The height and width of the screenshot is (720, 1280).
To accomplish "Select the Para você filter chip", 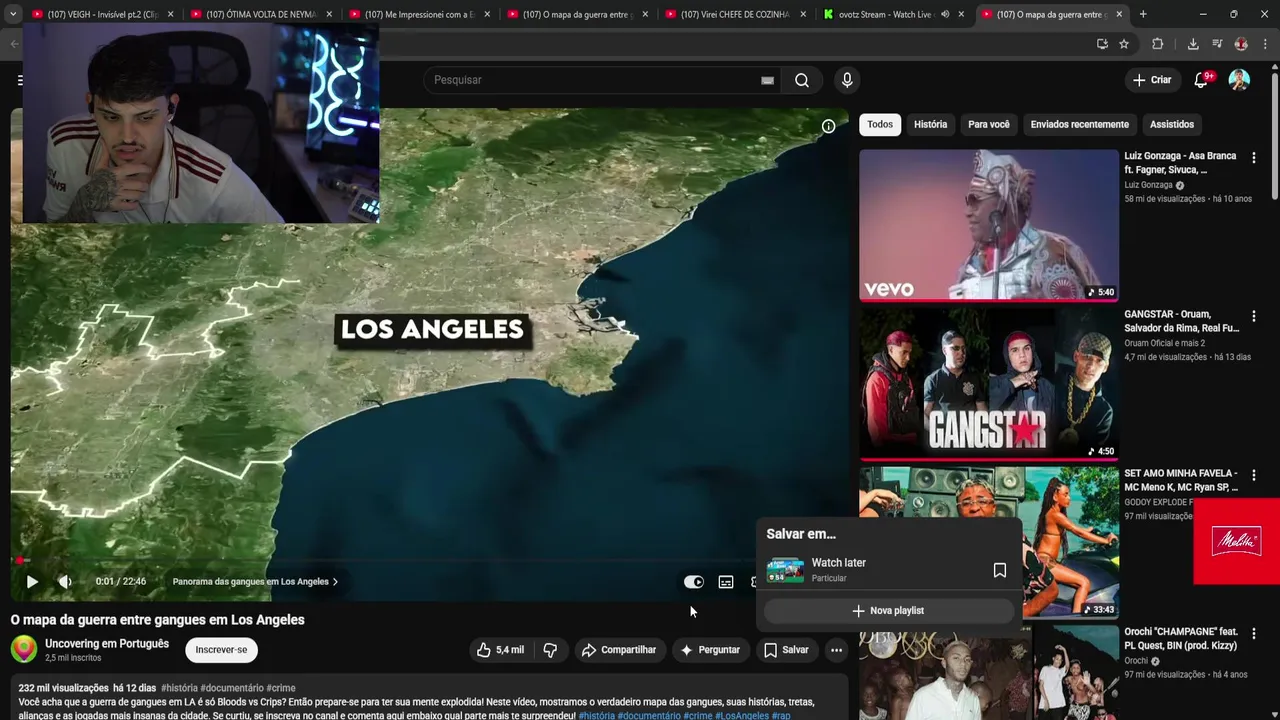I will click(x=989, y=124).
